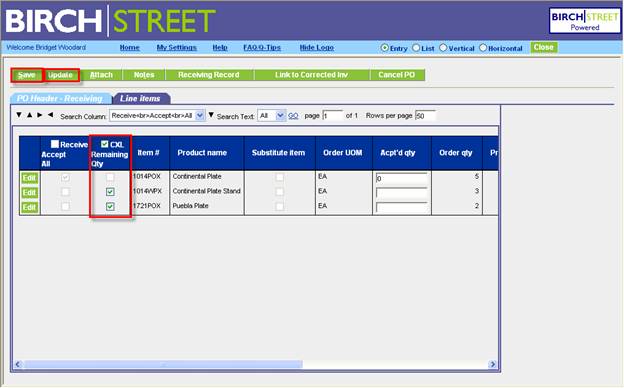Switch to PO Header - Receiving tab
624x388 pixels.
60,98
